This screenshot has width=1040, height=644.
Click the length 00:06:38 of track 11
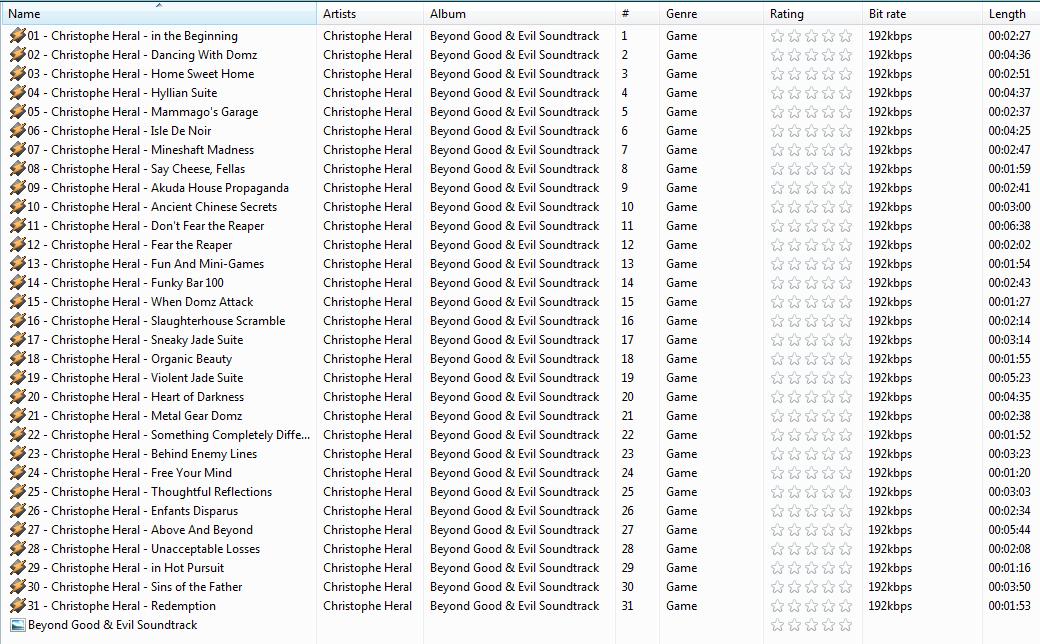(x=1009, y=226)
